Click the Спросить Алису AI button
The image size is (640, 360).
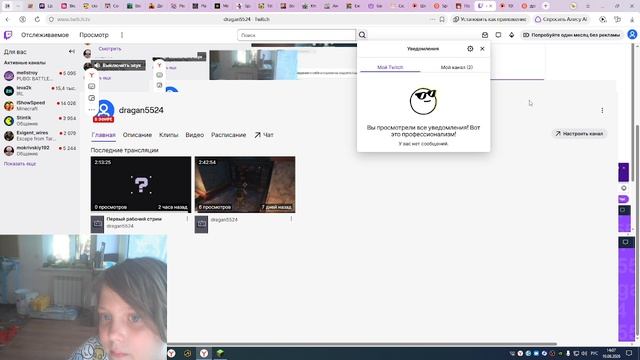[561, 19]
